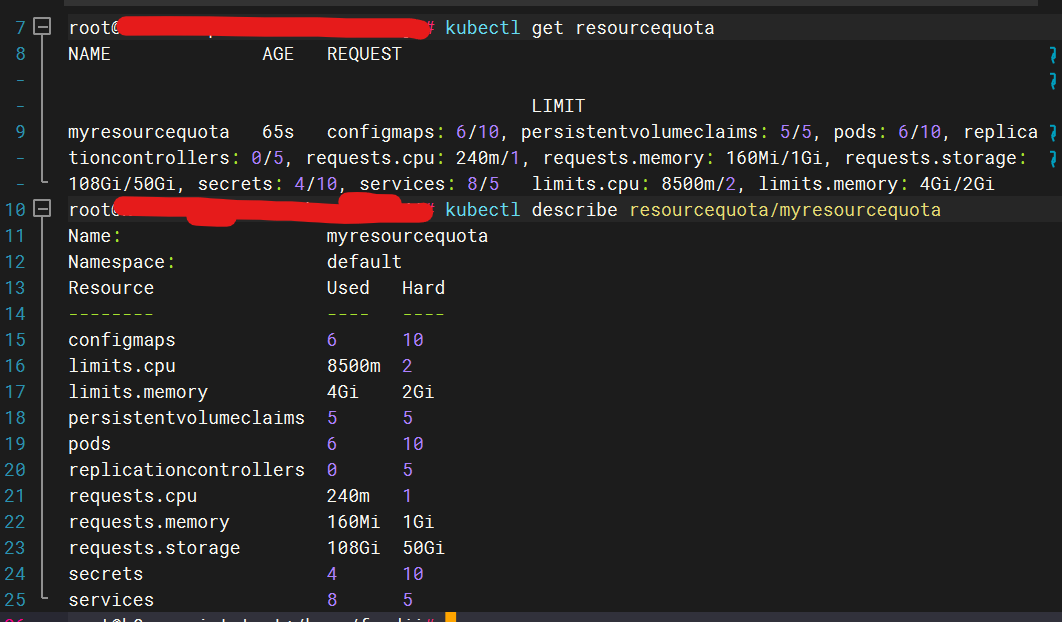Click the 'default' namespace value

pos(364,262)
